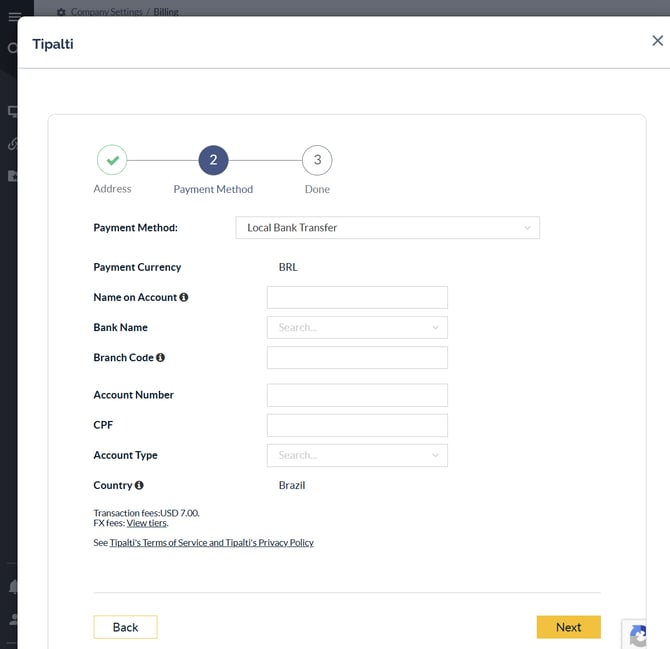This screenshot has width=670, height=649.
Task: Open the hamburger menu in the sidebar
Action: click(14, 17)
